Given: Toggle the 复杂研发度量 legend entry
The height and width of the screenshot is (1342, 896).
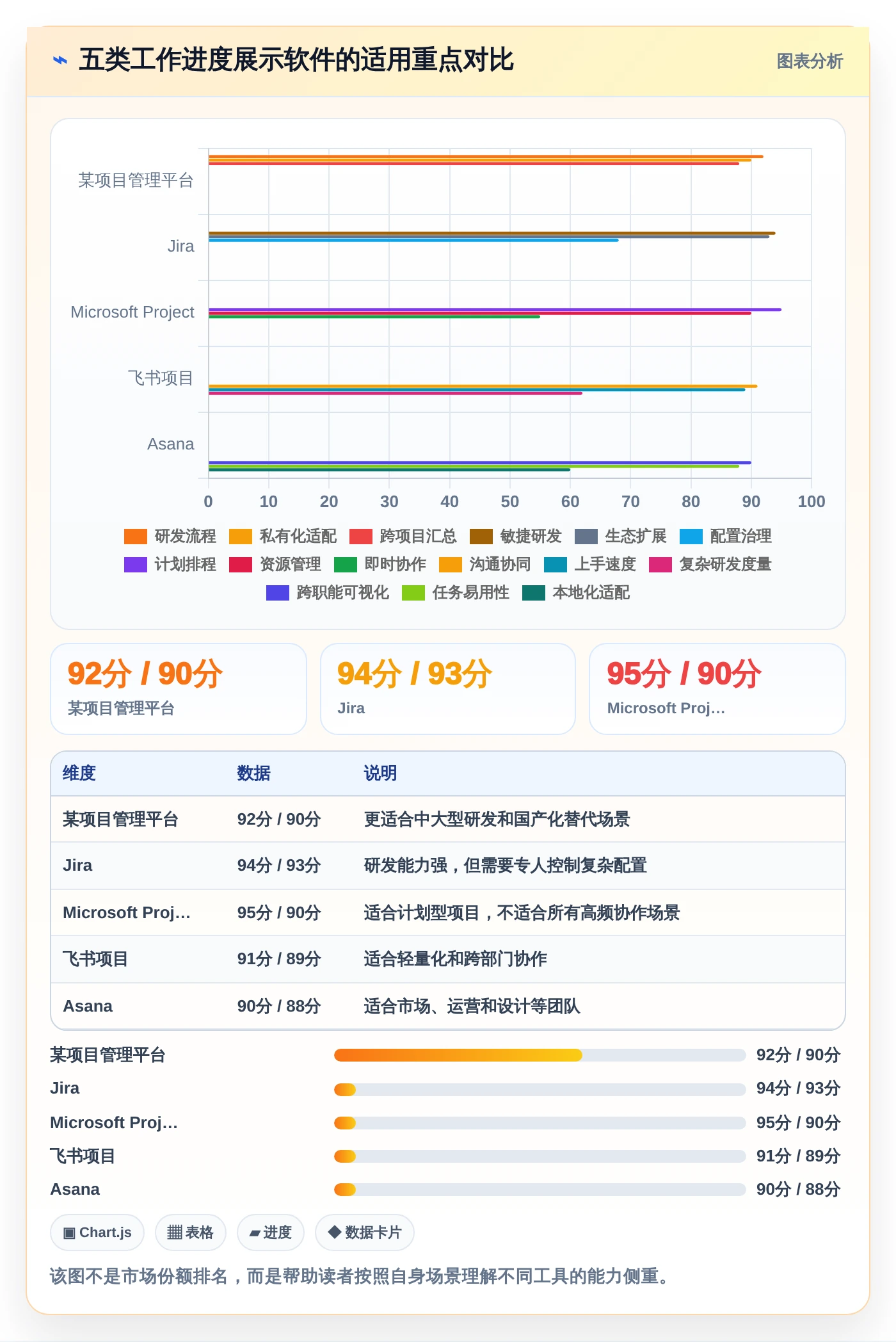Looking at the screenshot, I should [710, 564].
